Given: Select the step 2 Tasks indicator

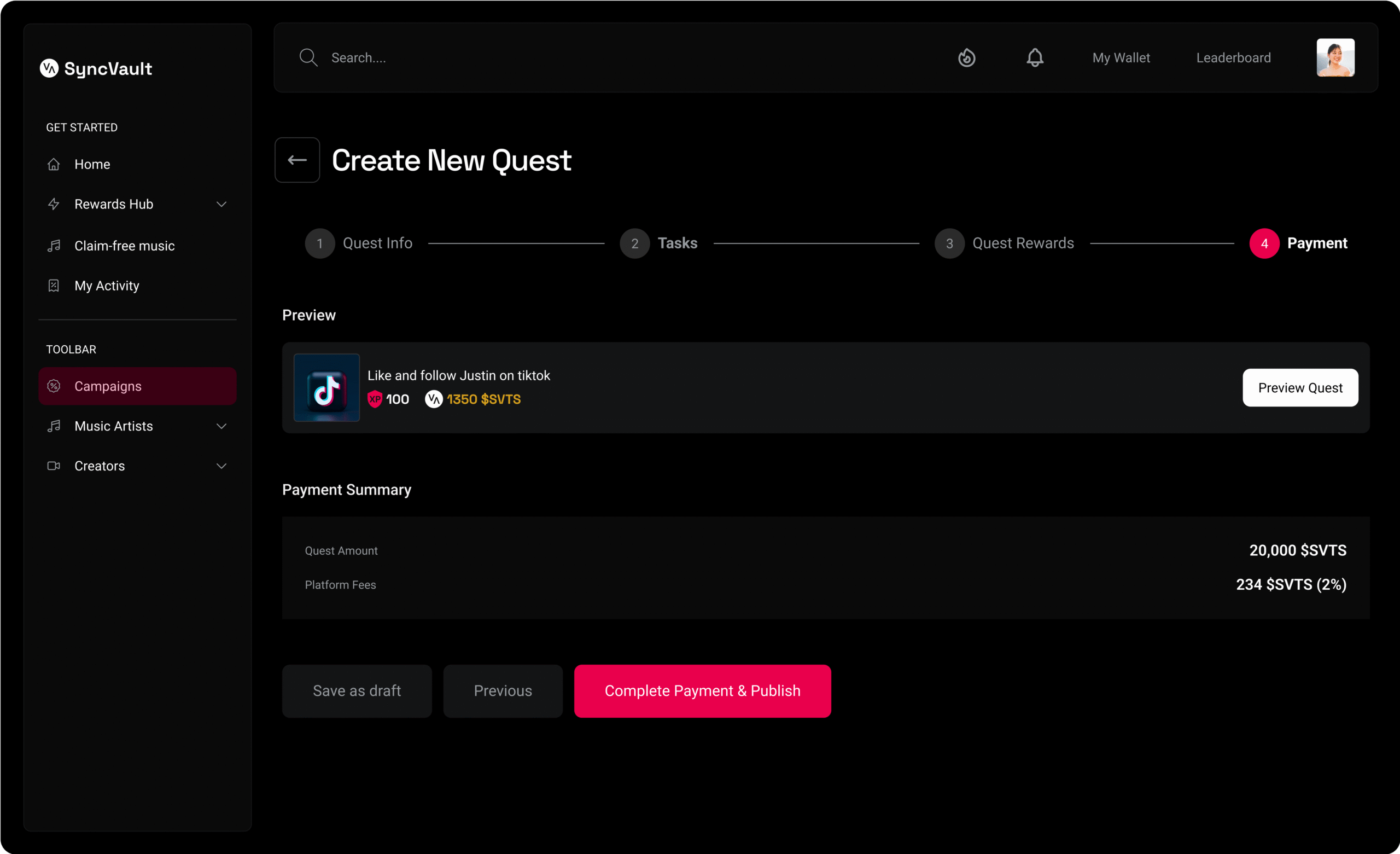Looking at the screenshot, I should coord(635,243).
